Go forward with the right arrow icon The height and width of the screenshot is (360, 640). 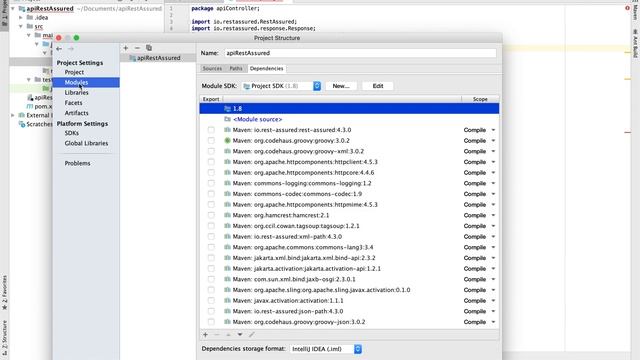pyautogui.click(x=71, y=49)
